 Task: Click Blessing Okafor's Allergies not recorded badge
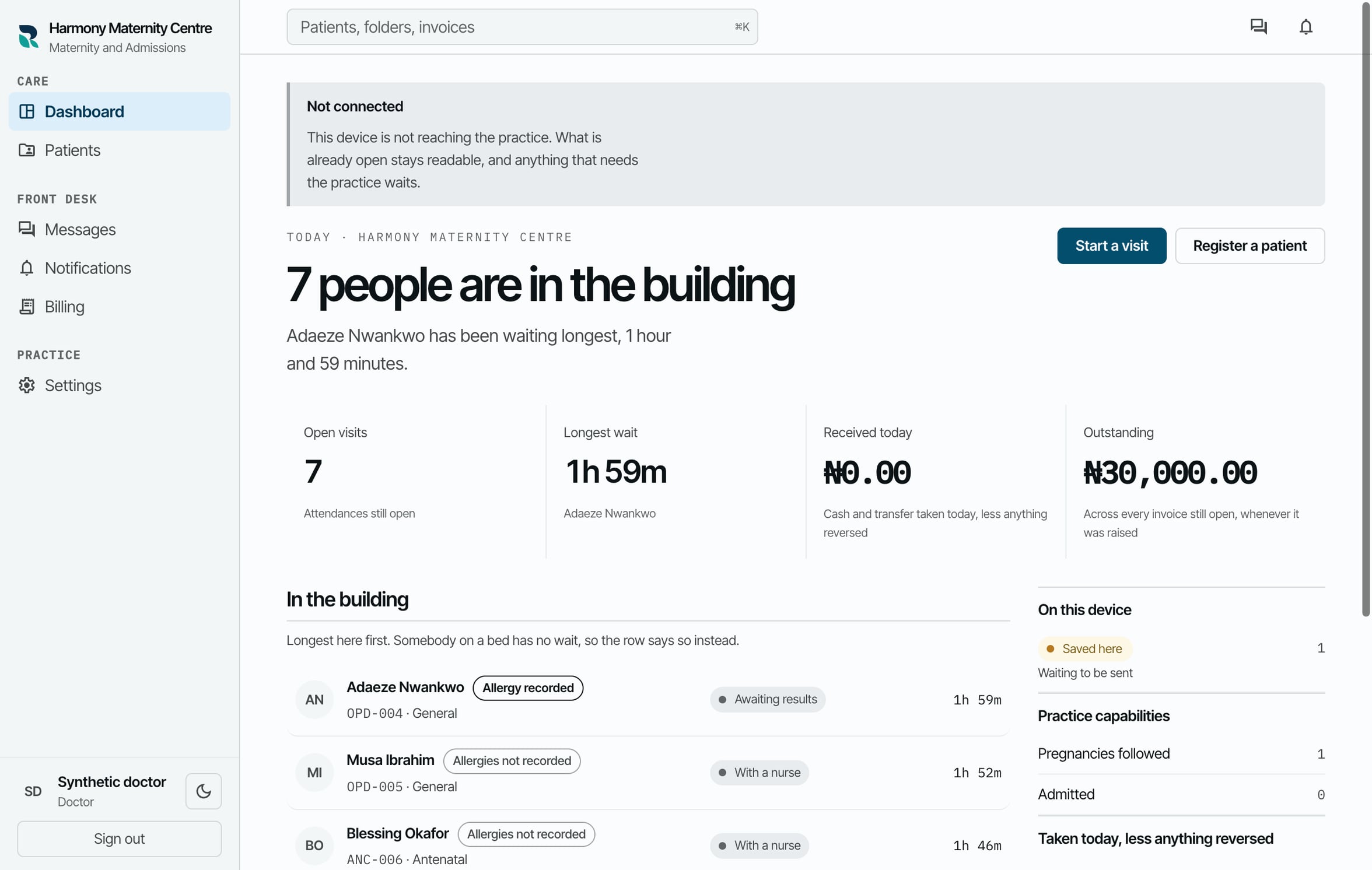pyautogui.click(x=526, y=834)
